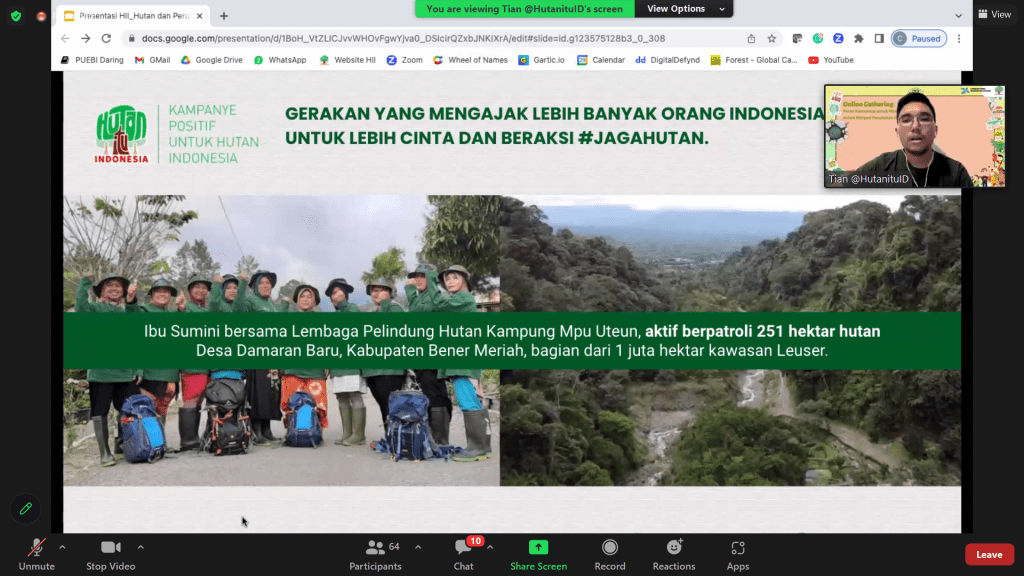Open the Reactions menu
Screen dimensions: 1024x576
point(674,554)
